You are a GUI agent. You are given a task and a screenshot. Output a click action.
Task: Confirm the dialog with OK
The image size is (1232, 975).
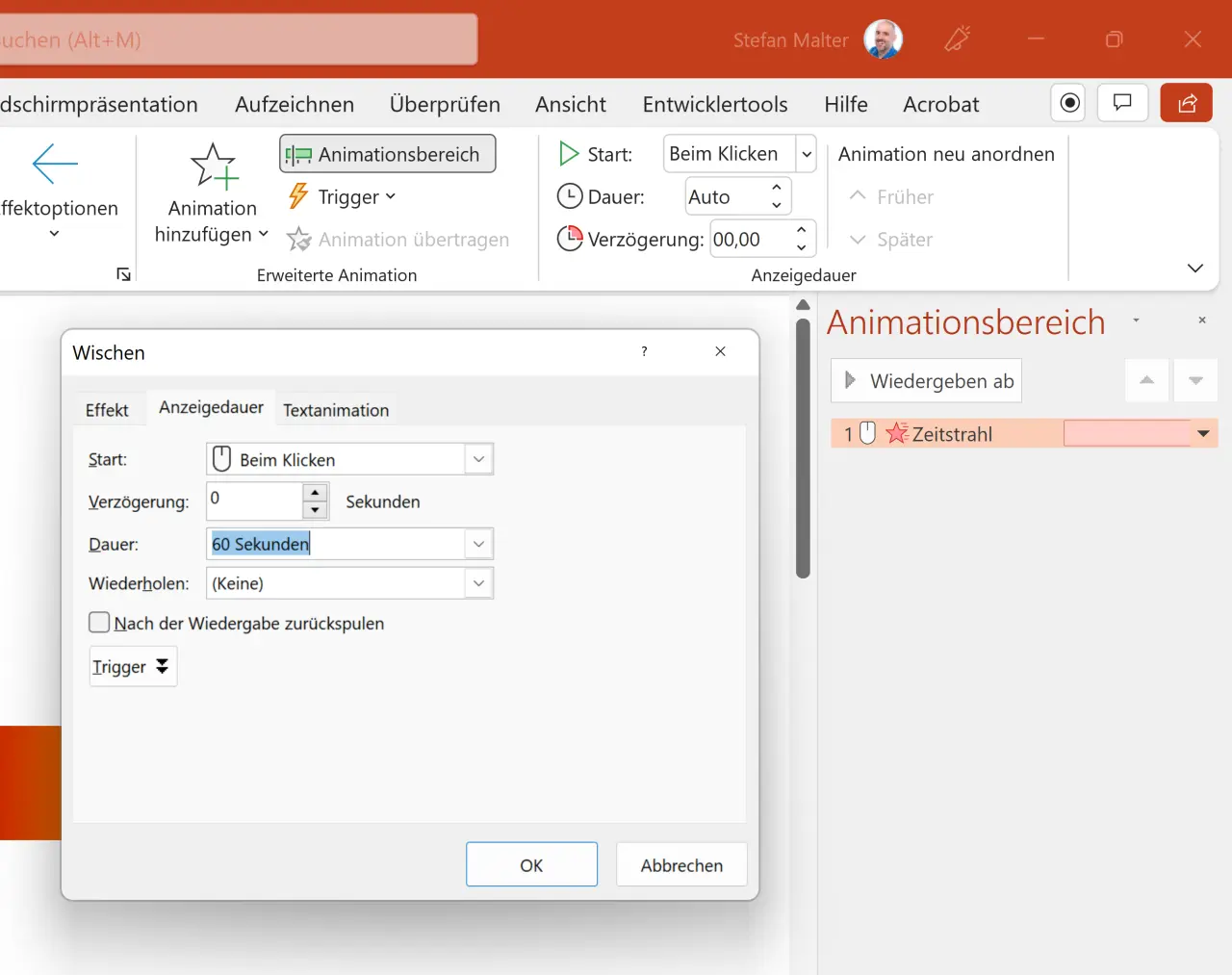click(x=531, y=864)
